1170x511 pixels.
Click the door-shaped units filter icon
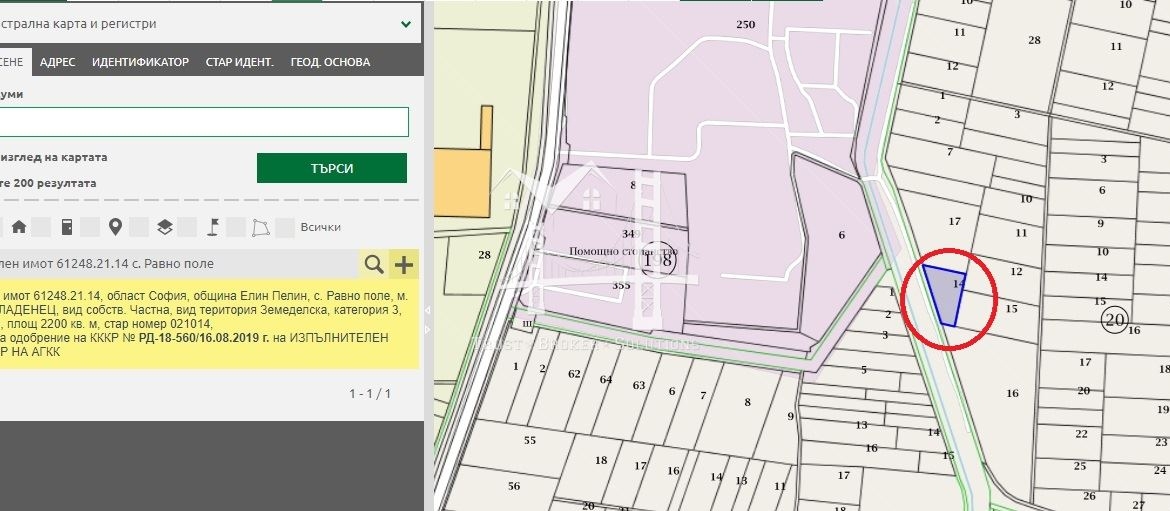67,227
